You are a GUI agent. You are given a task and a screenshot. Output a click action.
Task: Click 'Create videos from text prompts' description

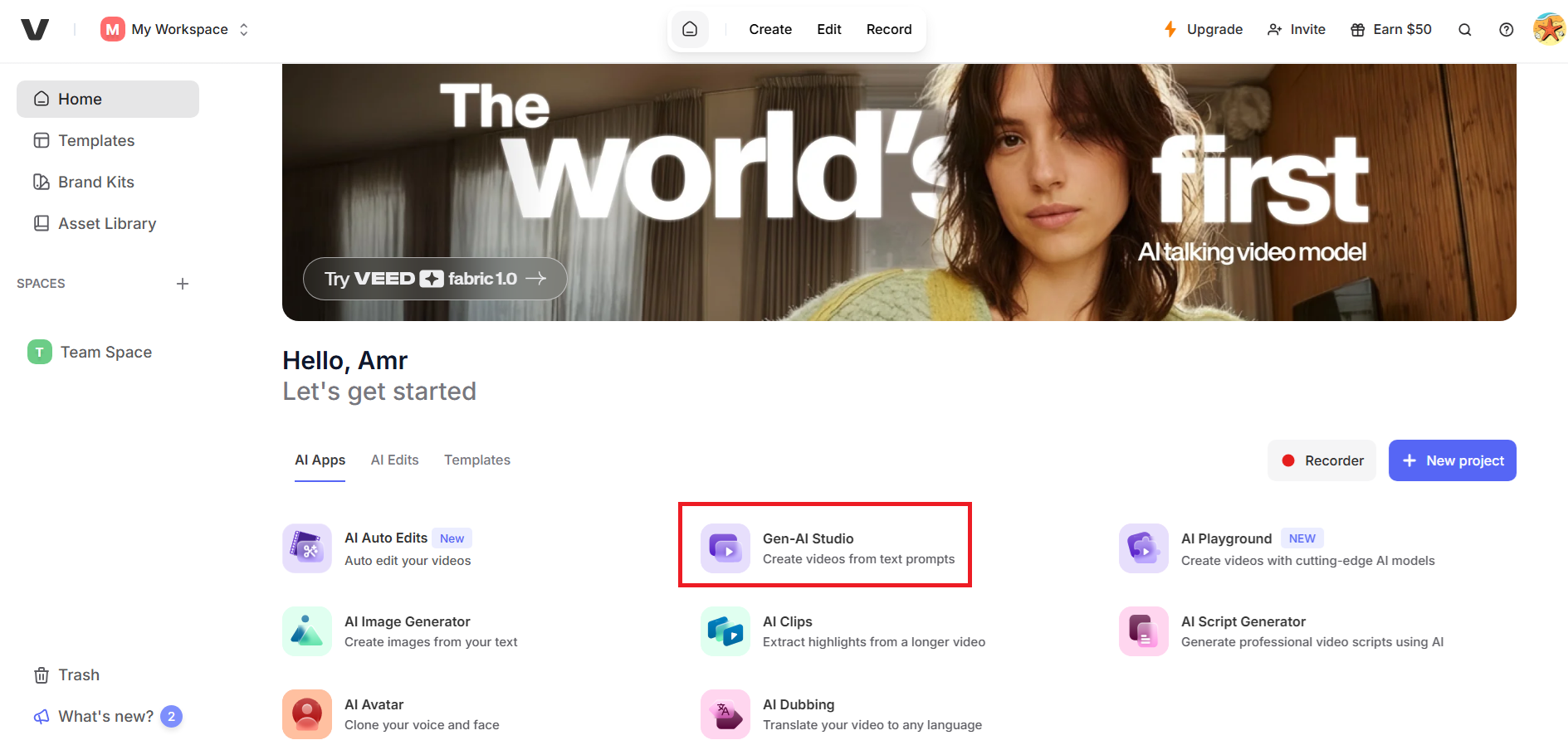859,559
